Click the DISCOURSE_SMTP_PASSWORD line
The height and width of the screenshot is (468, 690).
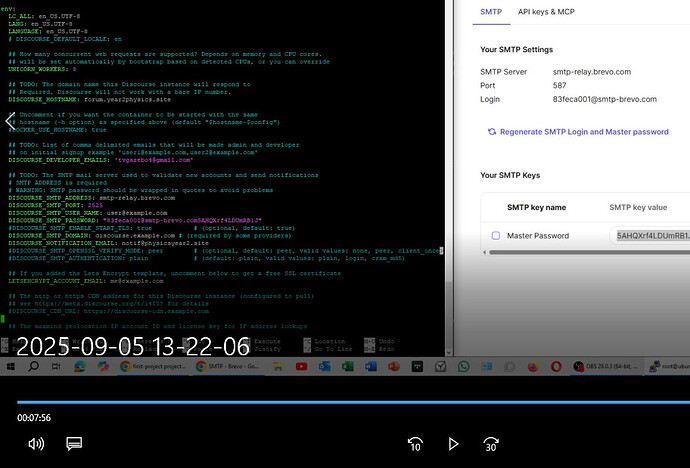click(x=135, y=220)
